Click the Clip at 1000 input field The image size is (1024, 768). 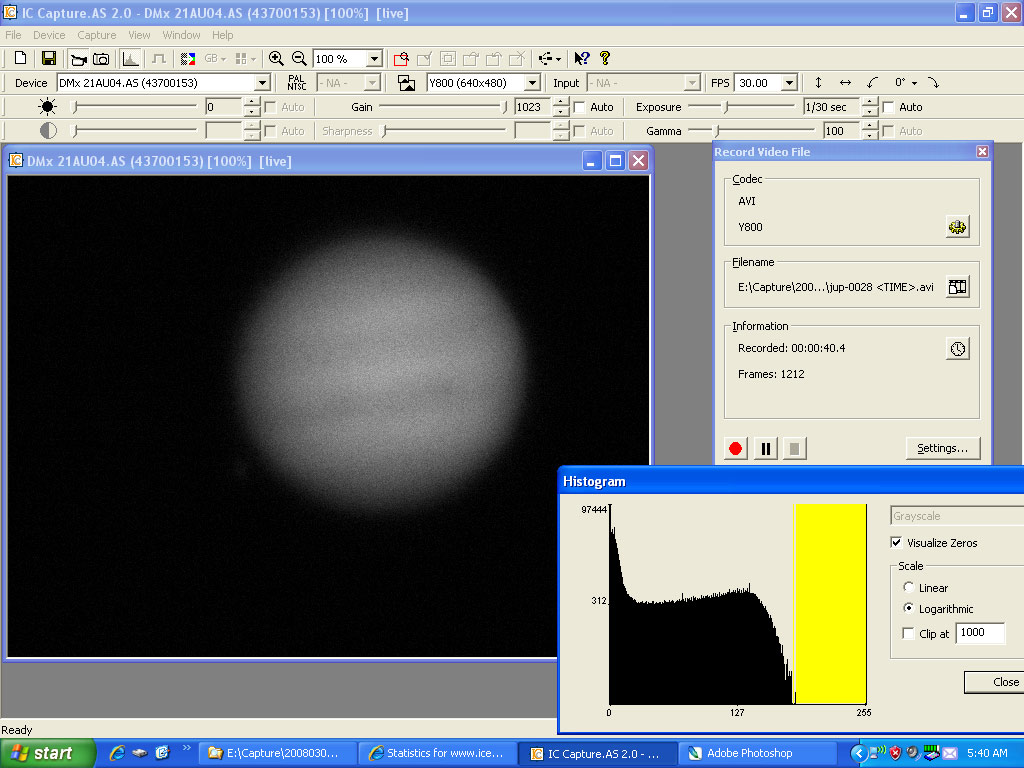click(x=980, y=633)
